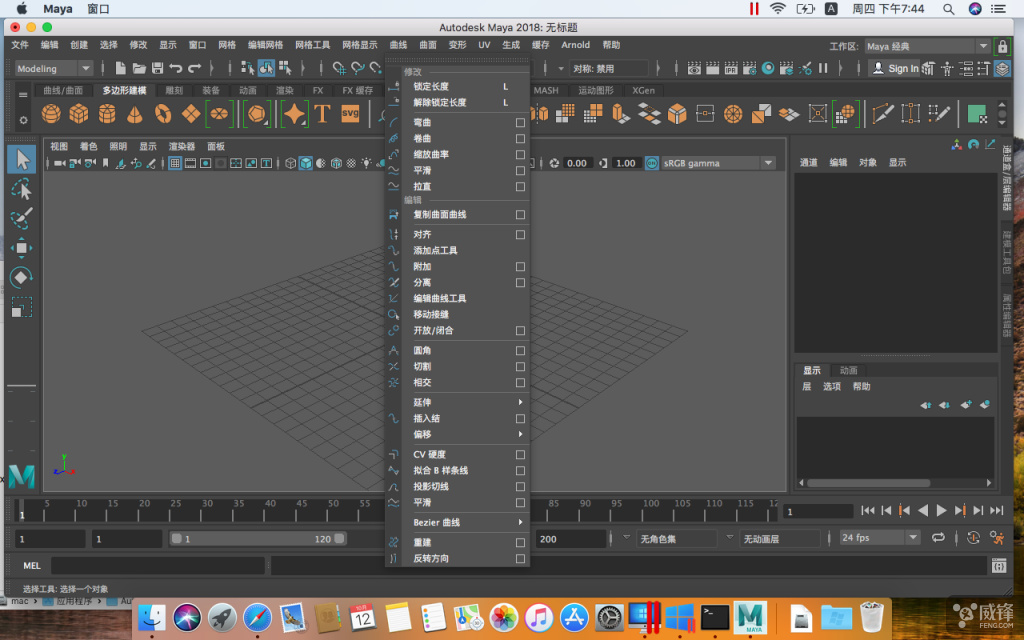Open options box for 缩放曲率
Screen dimensions: 1024x640
520,155
